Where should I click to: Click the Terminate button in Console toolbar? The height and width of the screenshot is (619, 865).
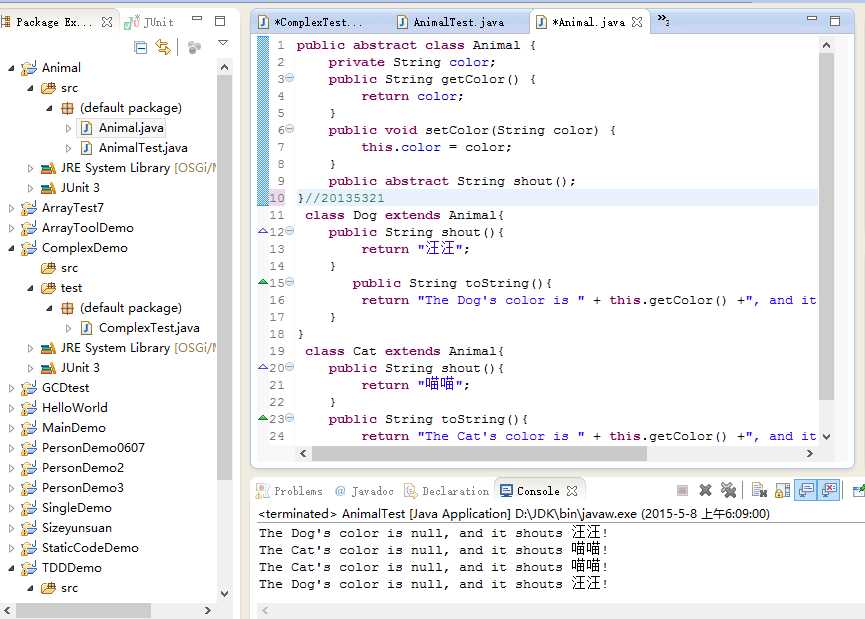click(682, 490)
